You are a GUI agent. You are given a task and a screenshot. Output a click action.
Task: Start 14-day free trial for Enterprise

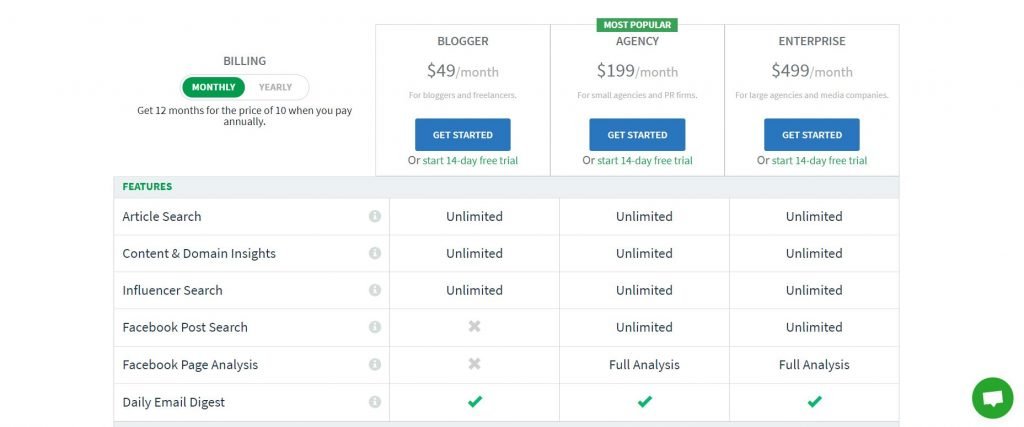point(820,161)
